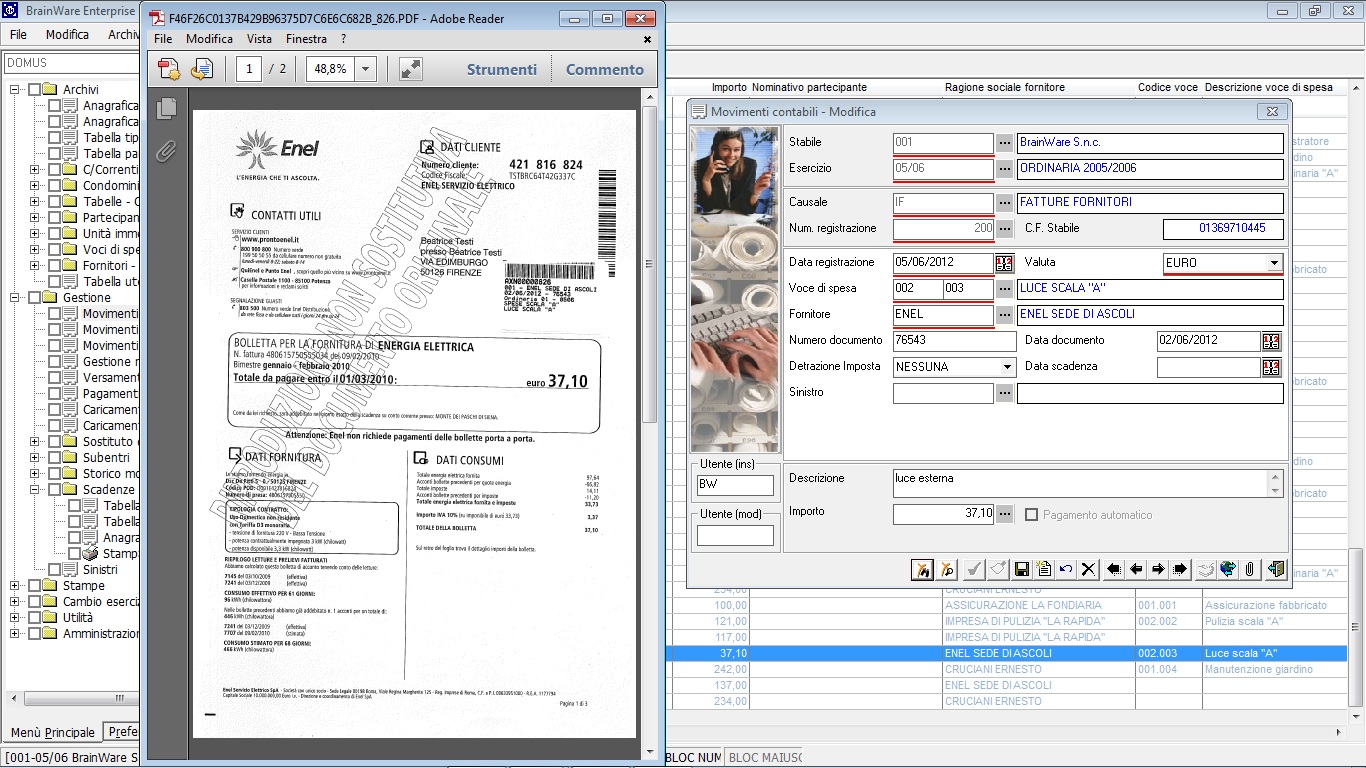This screenshot has width=1366, height=768.
Task: Click the lookup (...) button next to Fornitore
Action: click(x=1004, y=315)
